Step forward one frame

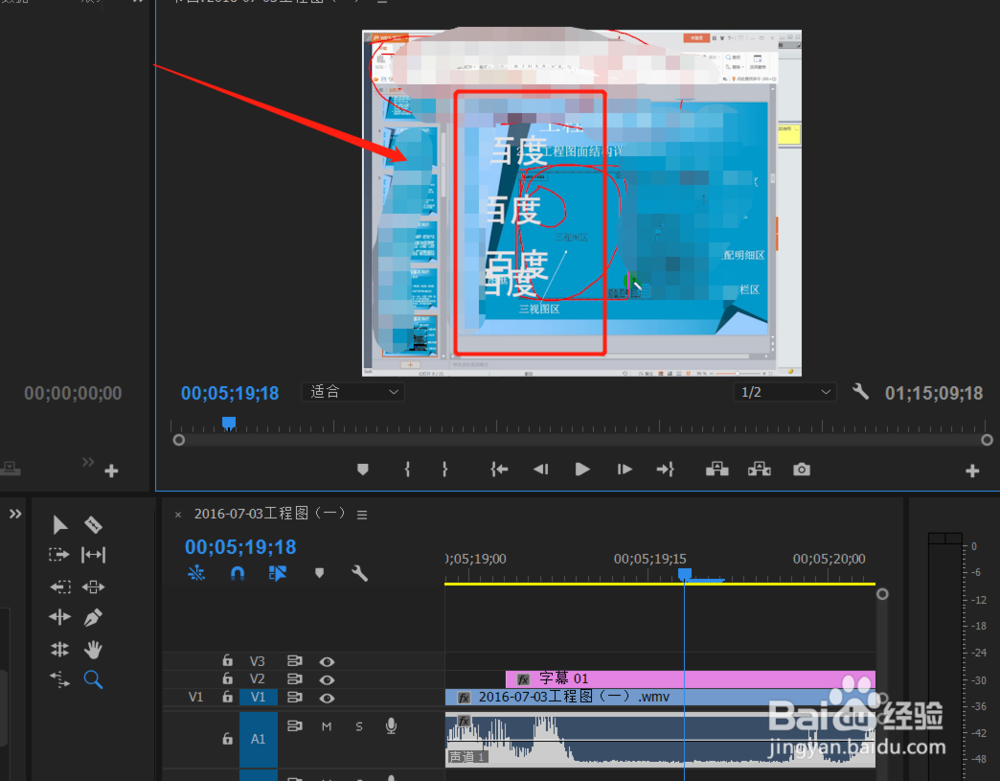point(624,470)
